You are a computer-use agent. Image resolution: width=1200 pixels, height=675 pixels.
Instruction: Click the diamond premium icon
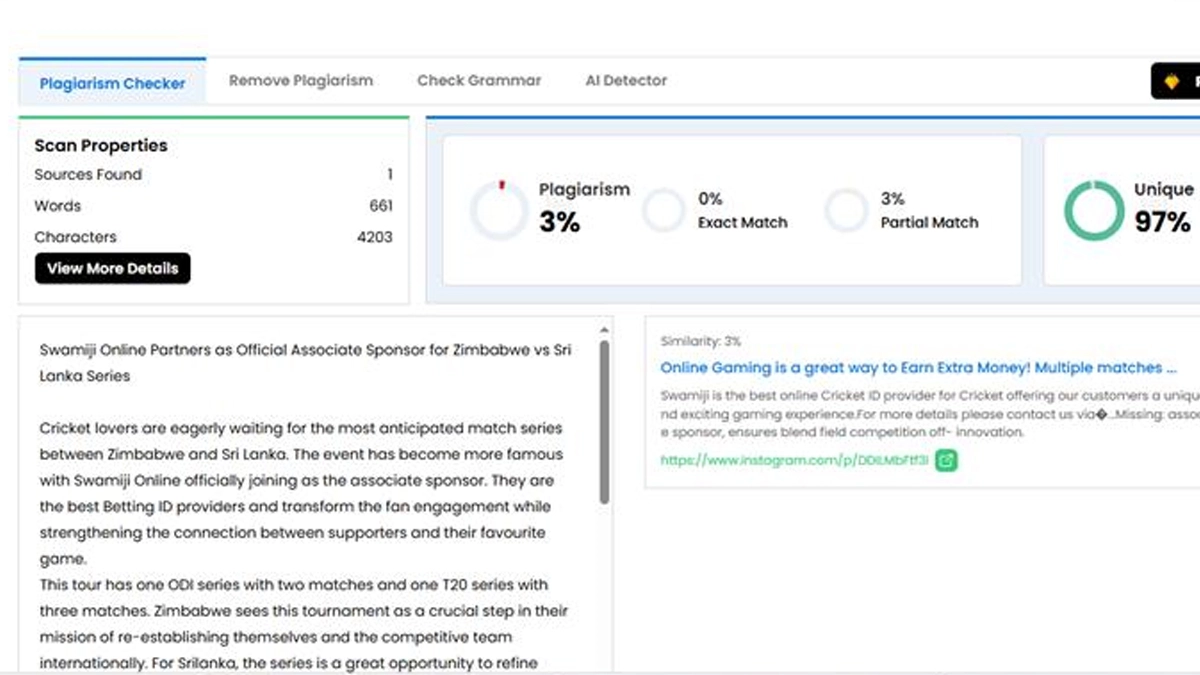1172,82
